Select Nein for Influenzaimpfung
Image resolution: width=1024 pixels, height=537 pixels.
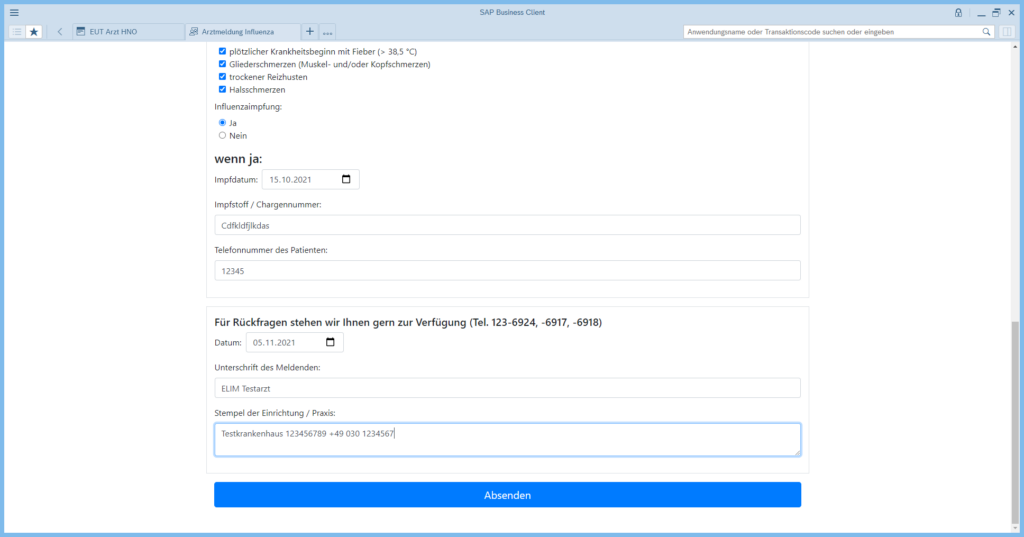click(223, 135)
